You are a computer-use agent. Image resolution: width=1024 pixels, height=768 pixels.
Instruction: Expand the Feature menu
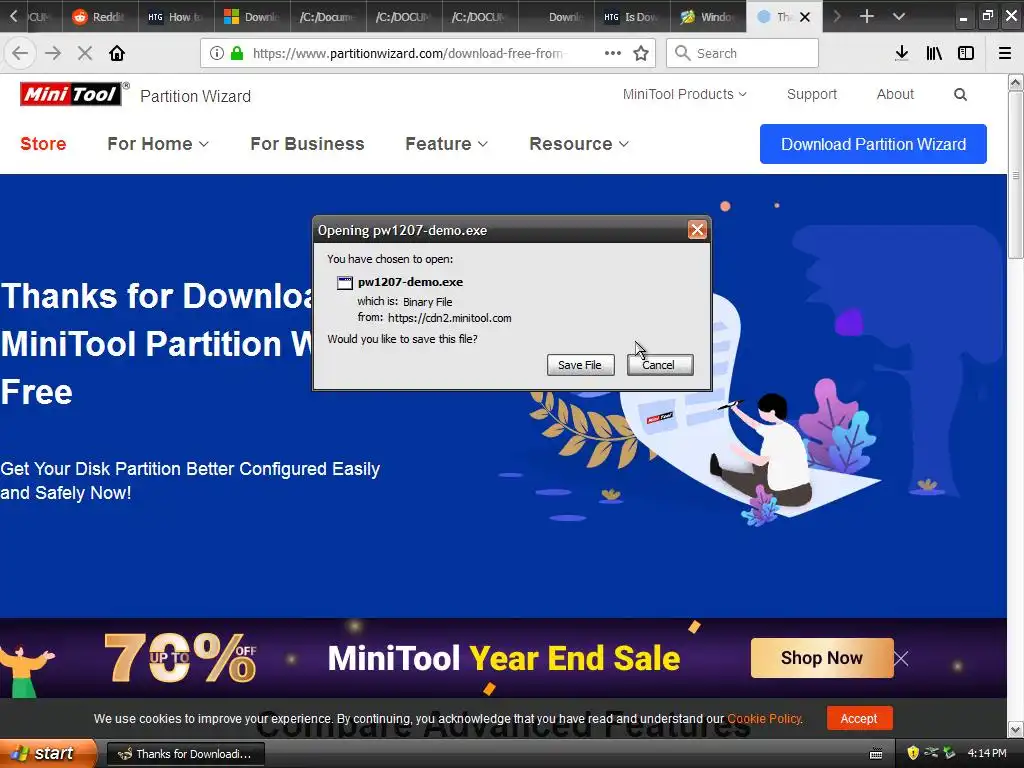click(446, 144)
